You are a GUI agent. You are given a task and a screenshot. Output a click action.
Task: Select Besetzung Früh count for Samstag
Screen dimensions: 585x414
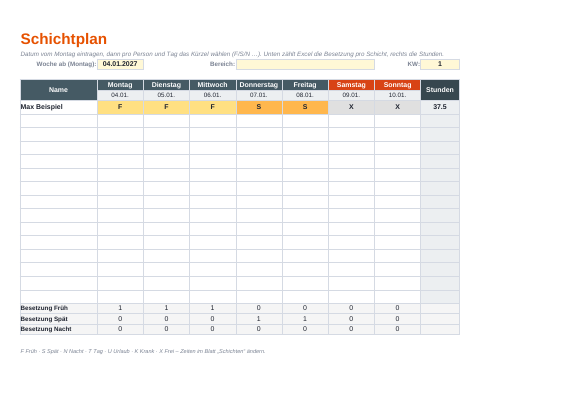351,308
